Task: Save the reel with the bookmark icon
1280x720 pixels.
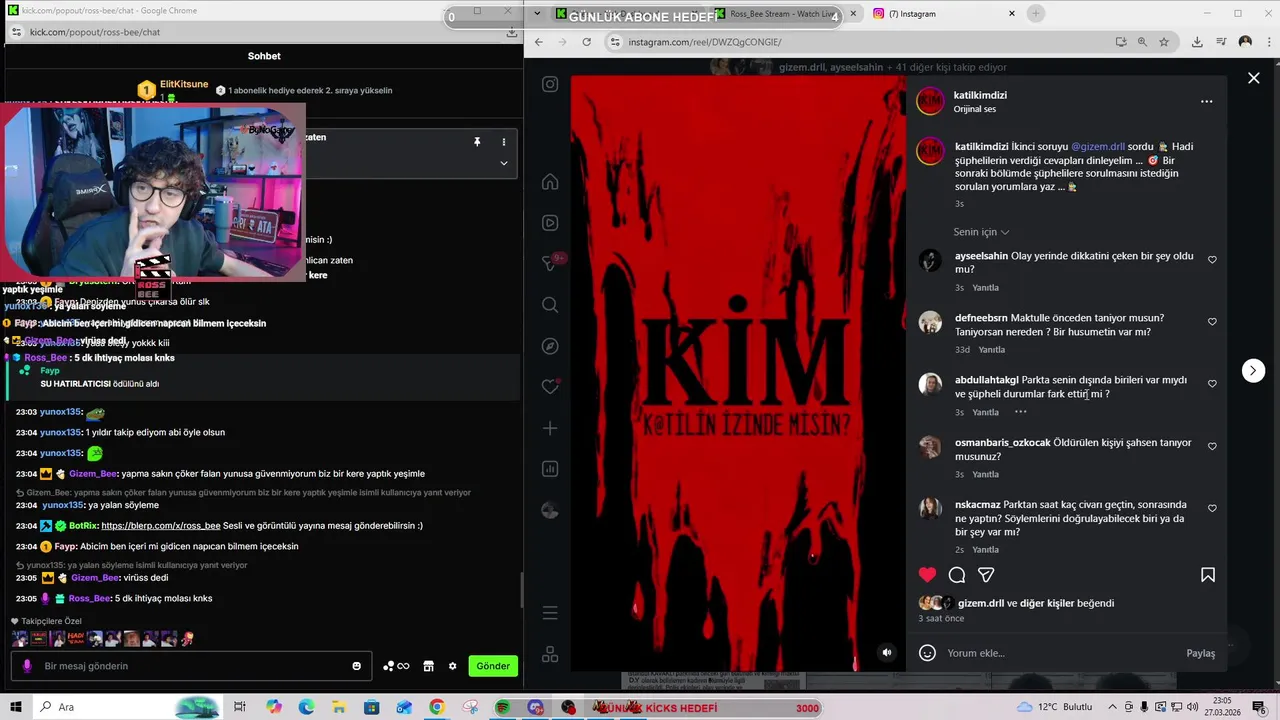Action: pyautogui.click(x=1208, y=575)
